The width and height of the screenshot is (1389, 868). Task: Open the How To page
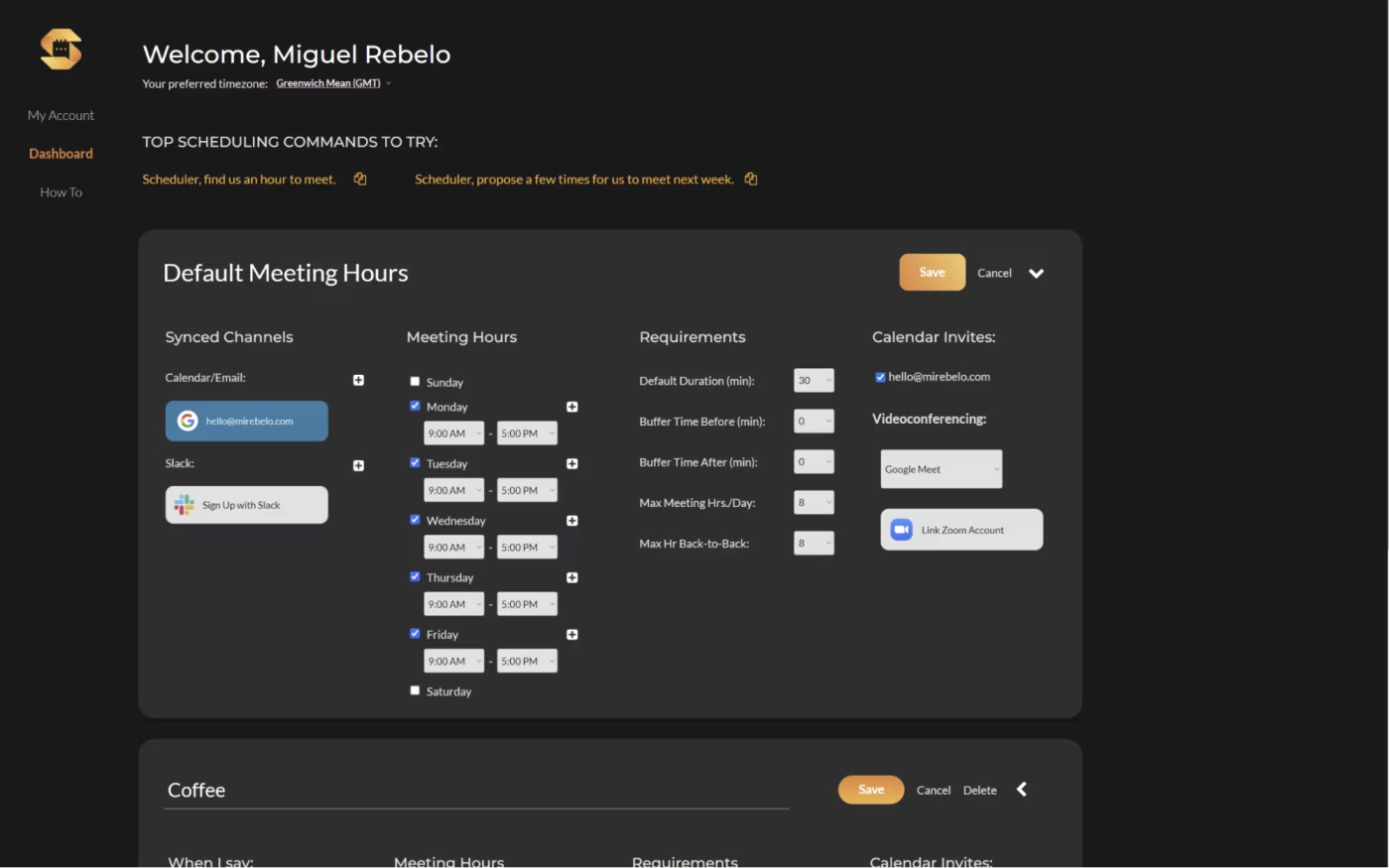coord(61,191)
